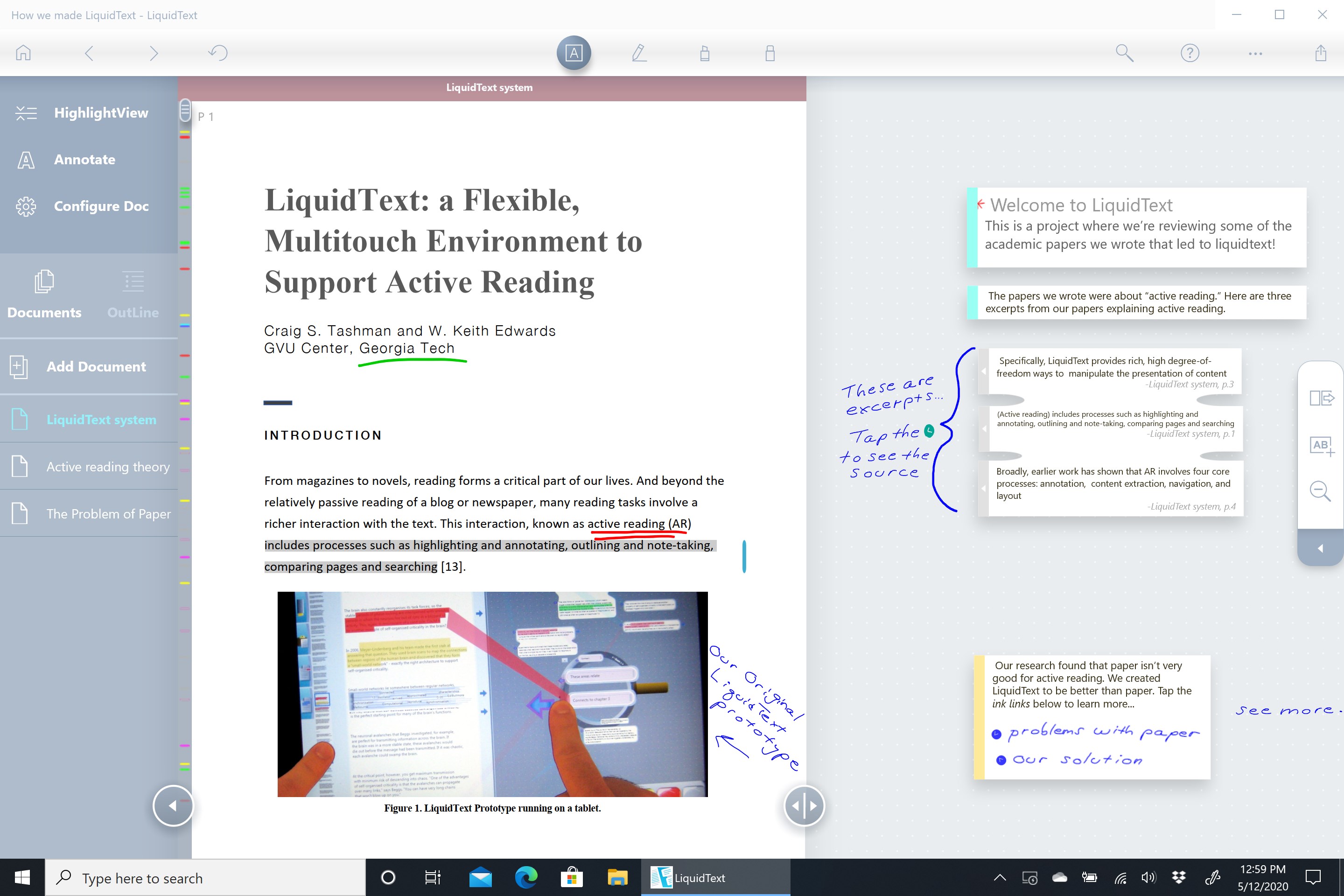Image resolution: width=1344 pixels, height=896 pixels.
Task: Select the eraser tool icon
Action: pyautogui.click(x=770, y=53)
